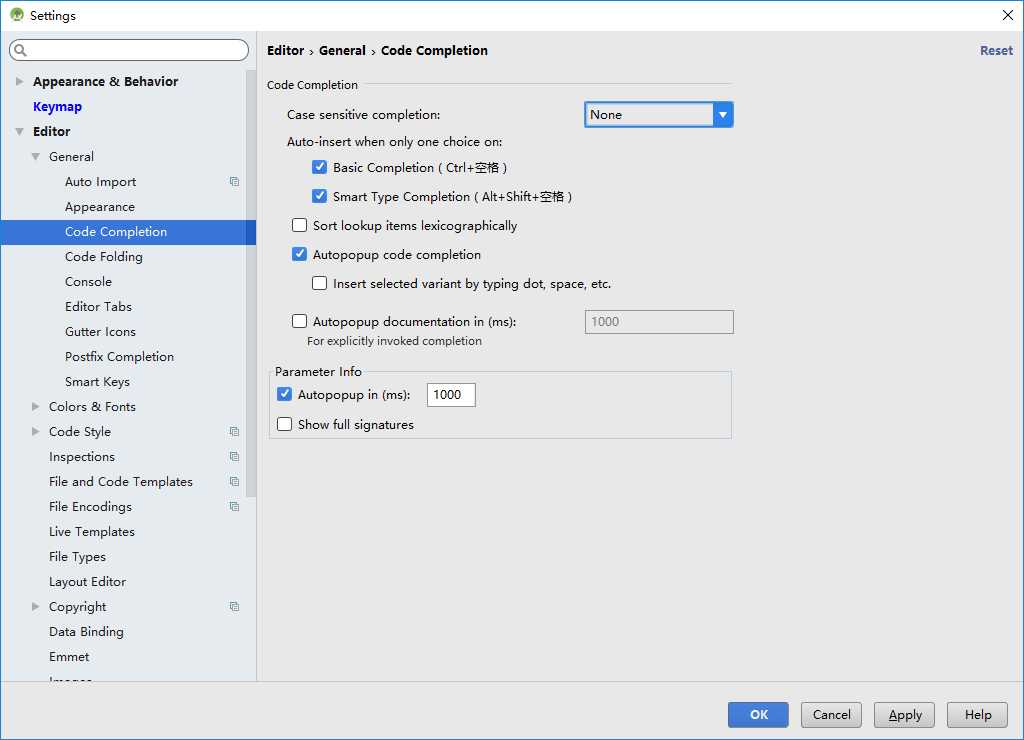Viewport: 1024px width, 740px height.
Task: Uncheck the Basic Completion checkbox
Action: click(x=320, y=168)
